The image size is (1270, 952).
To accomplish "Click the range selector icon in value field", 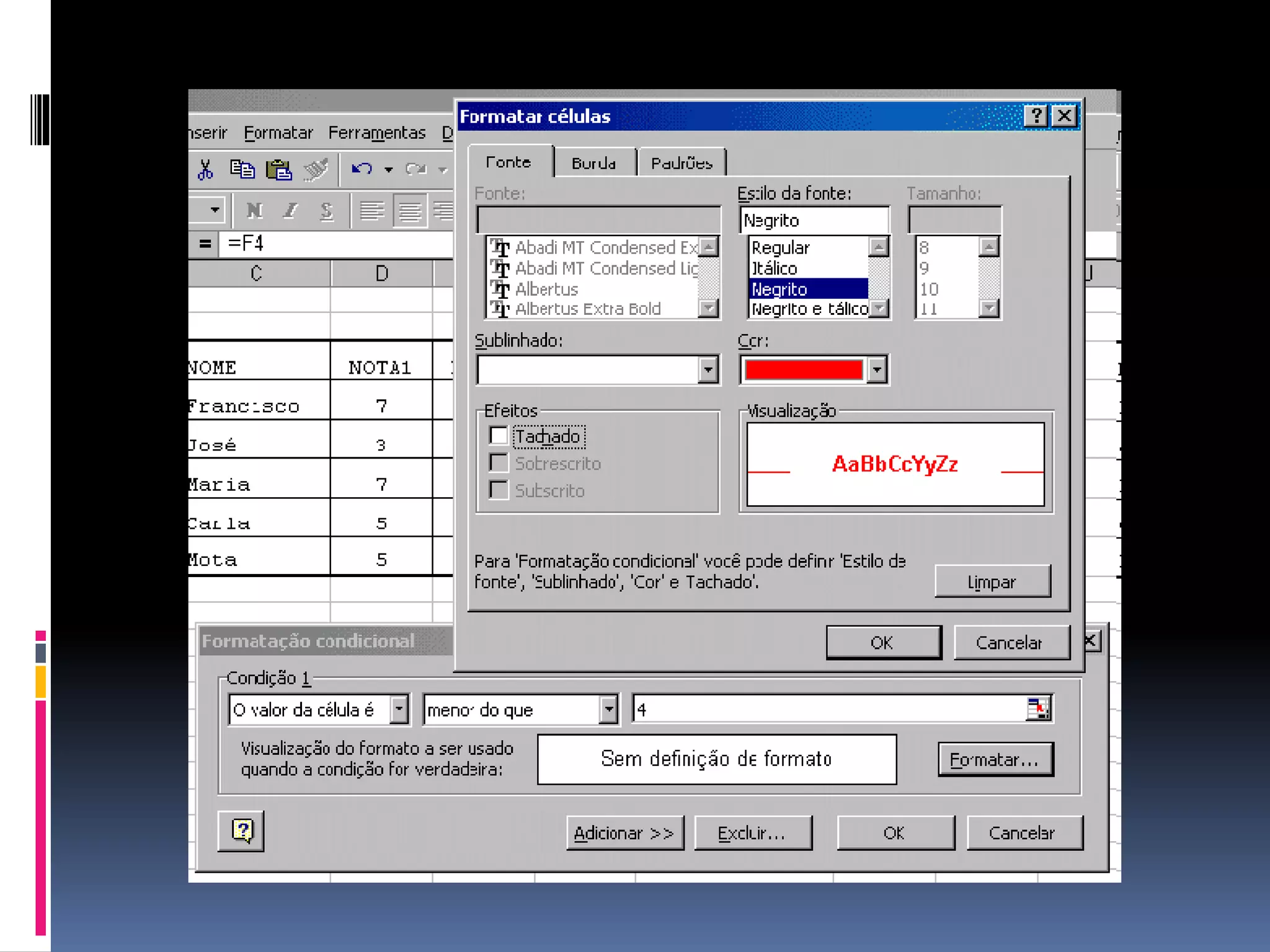I will [1038, 708].
